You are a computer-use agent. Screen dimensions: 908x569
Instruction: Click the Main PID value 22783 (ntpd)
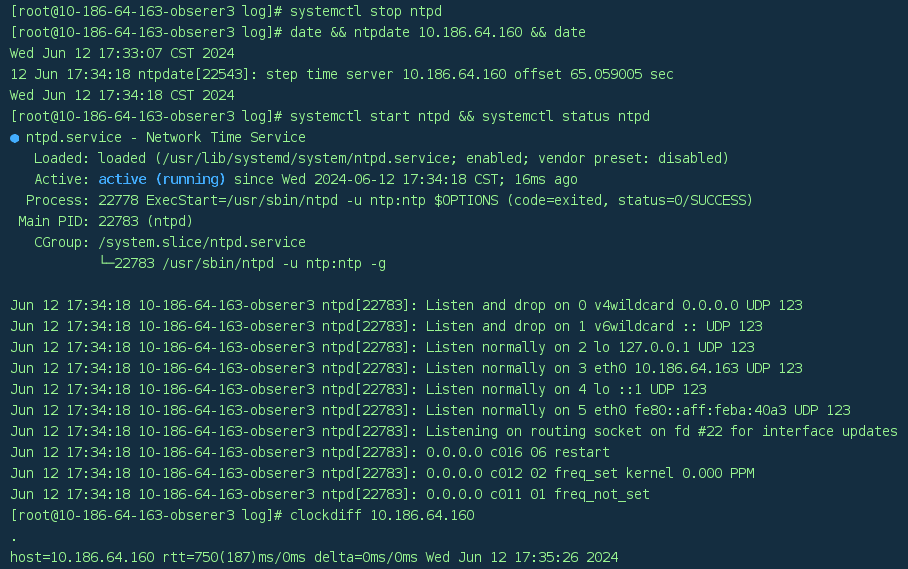coord(145,221)
